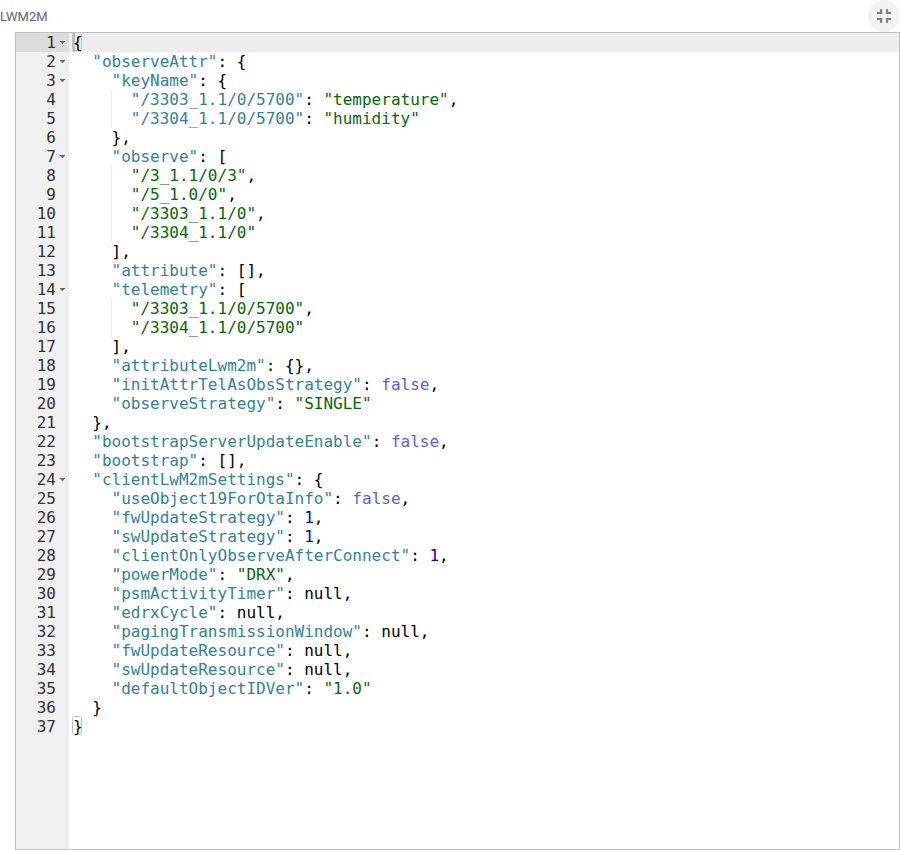Click line number 37 in the gutter
Viewport: 900px width, 850px height.
46,726
